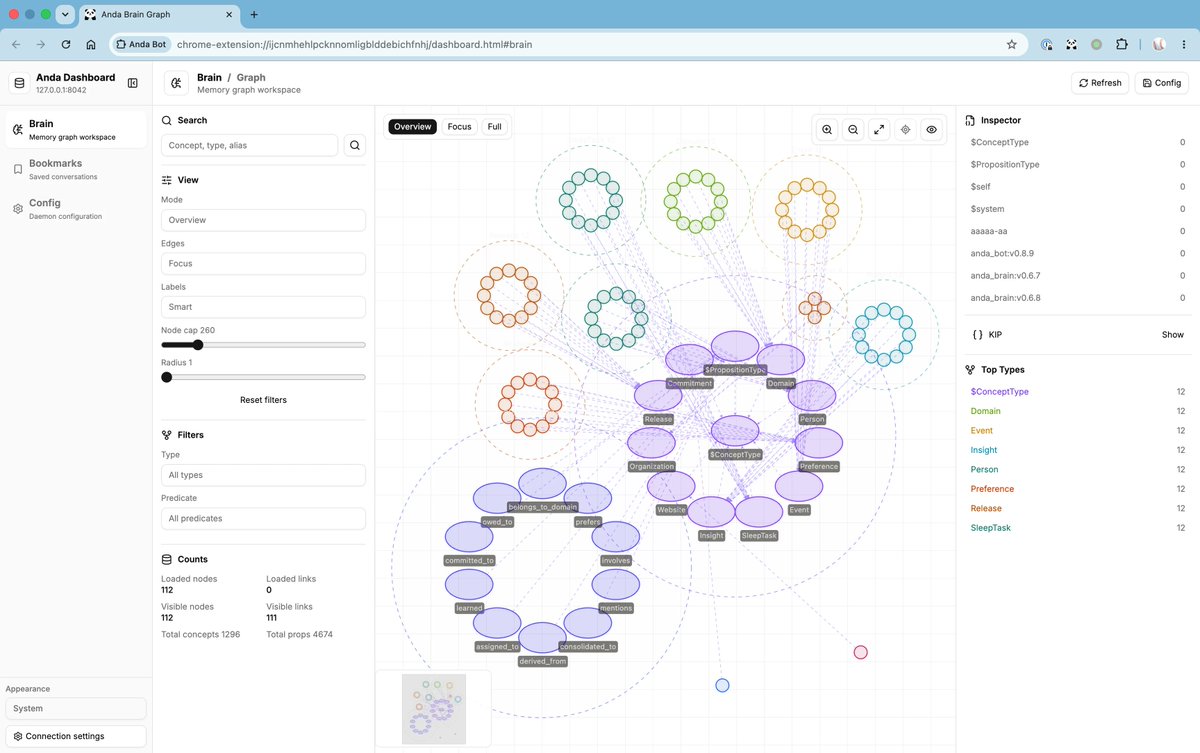This screenshot has width=1200, height=753.
Task: Select the Organization graph node
Action: coord(651,442)
